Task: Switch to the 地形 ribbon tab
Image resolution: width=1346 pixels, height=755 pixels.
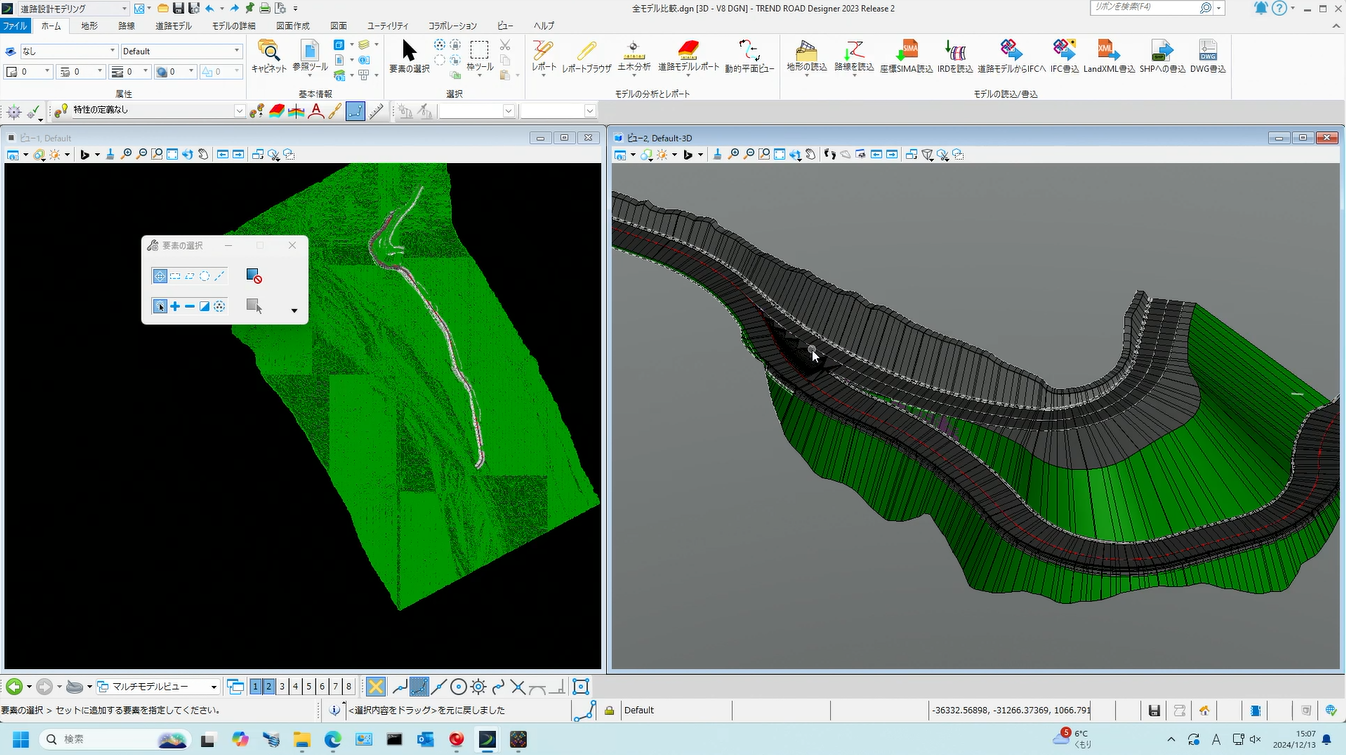Action: click(x=89, y=25)
